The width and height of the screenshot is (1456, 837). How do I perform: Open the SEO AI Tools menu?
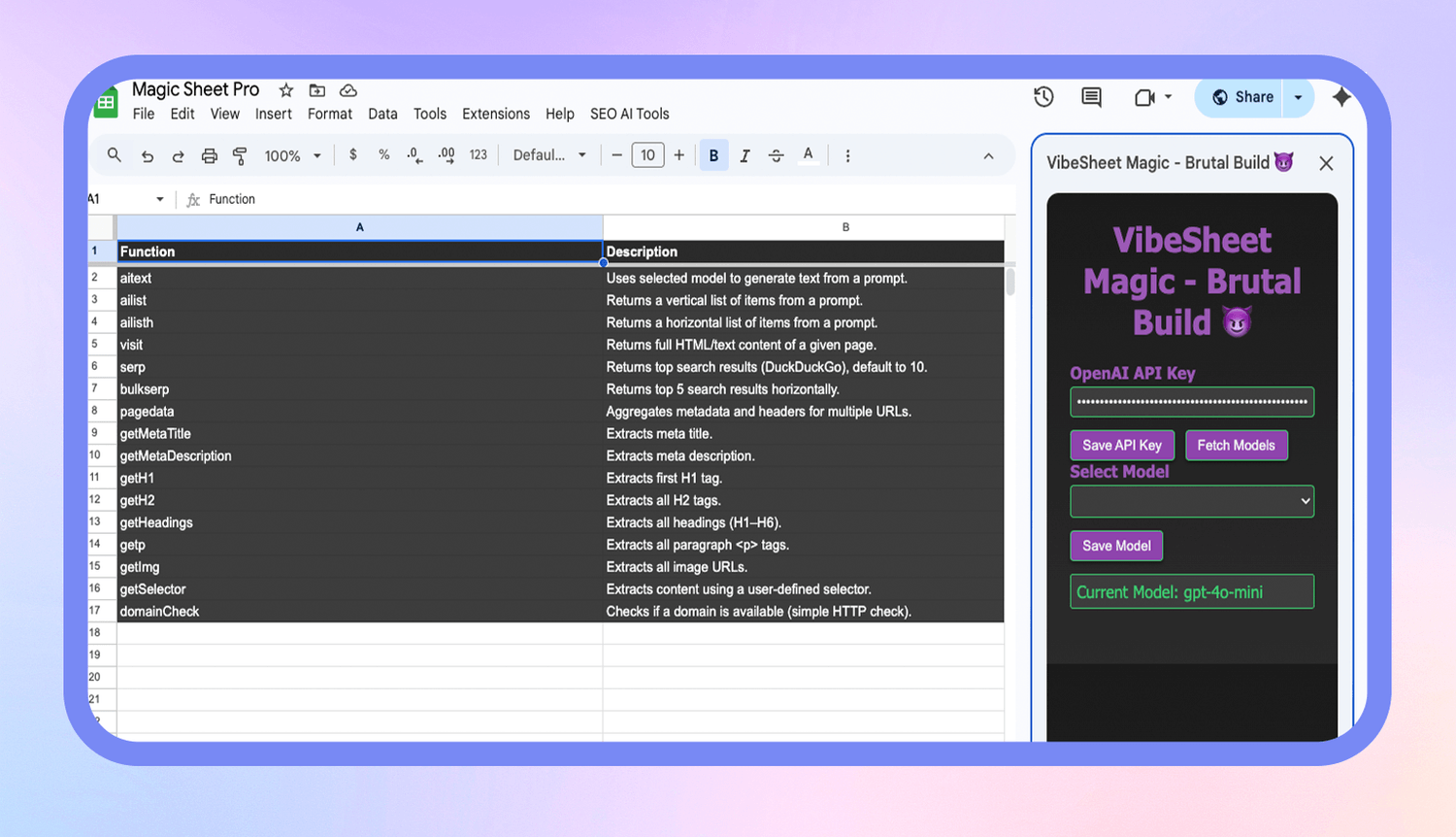pyautogui.click(x=630, y=114)
